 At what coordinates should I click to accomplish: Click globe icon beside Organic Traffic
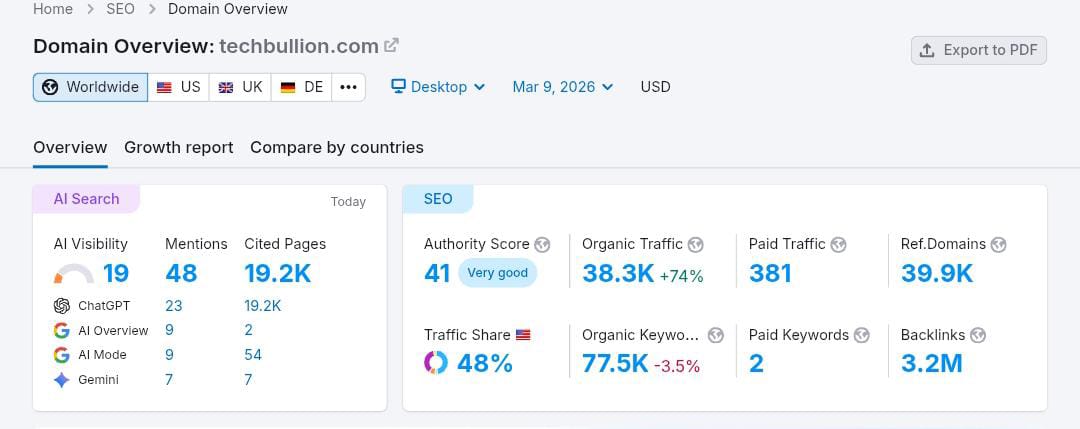[696, 244]
